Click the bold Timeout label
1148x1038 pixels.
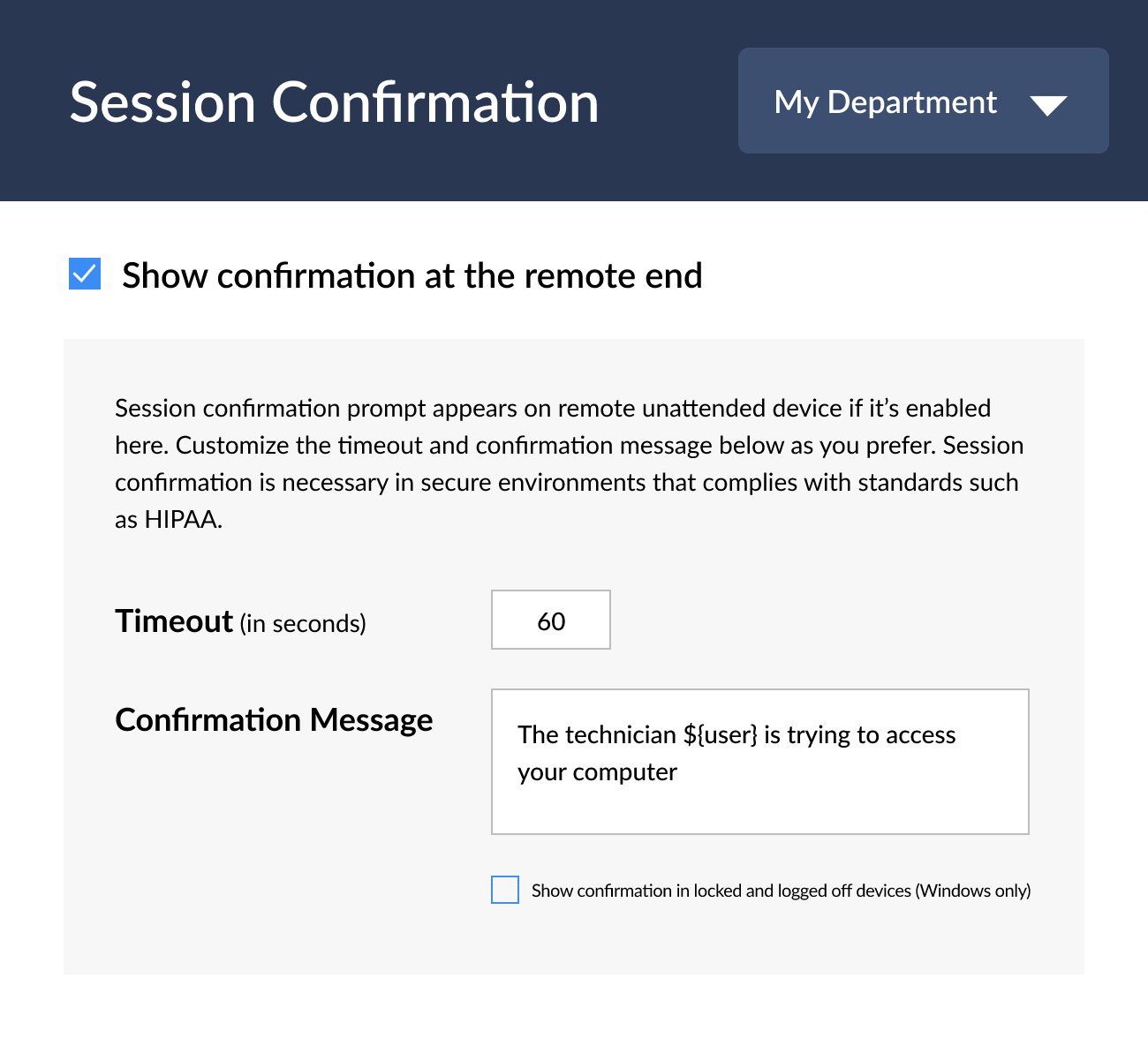(x=174, y=621)
